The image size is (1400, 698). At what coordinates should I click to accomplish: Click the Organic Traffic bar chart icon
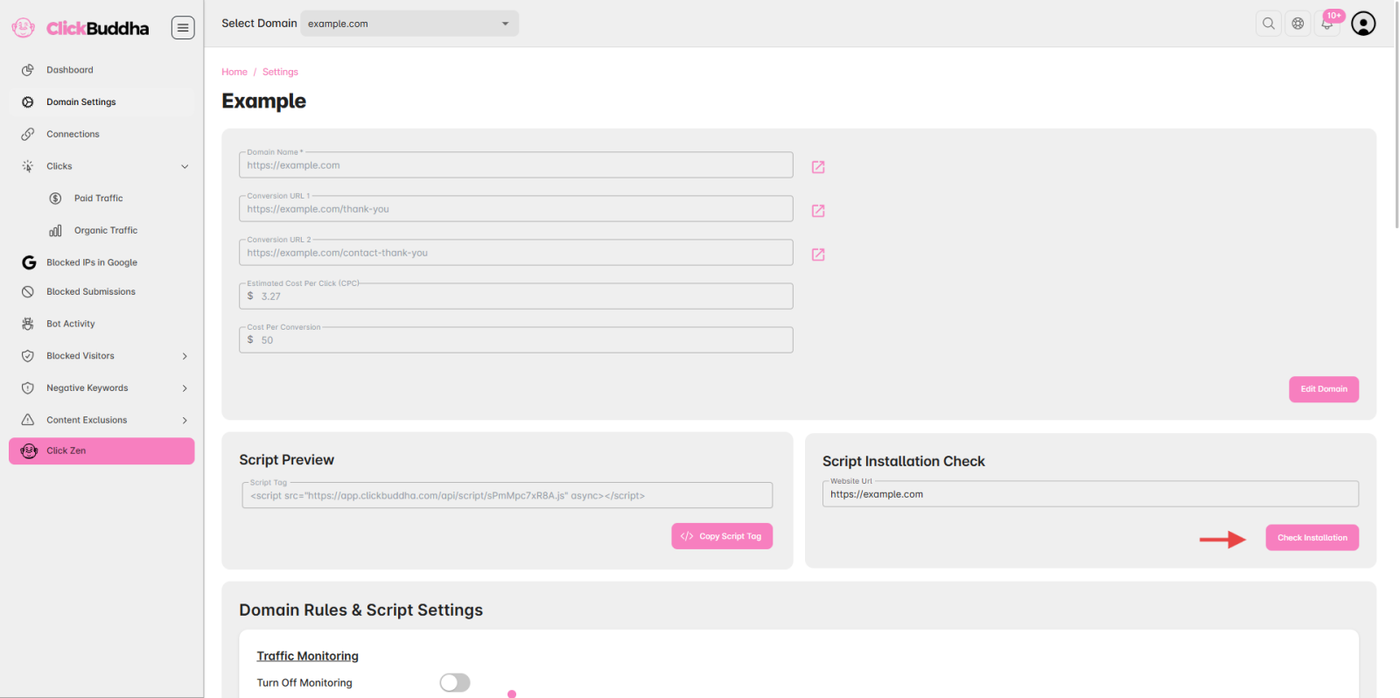point(55,230)
